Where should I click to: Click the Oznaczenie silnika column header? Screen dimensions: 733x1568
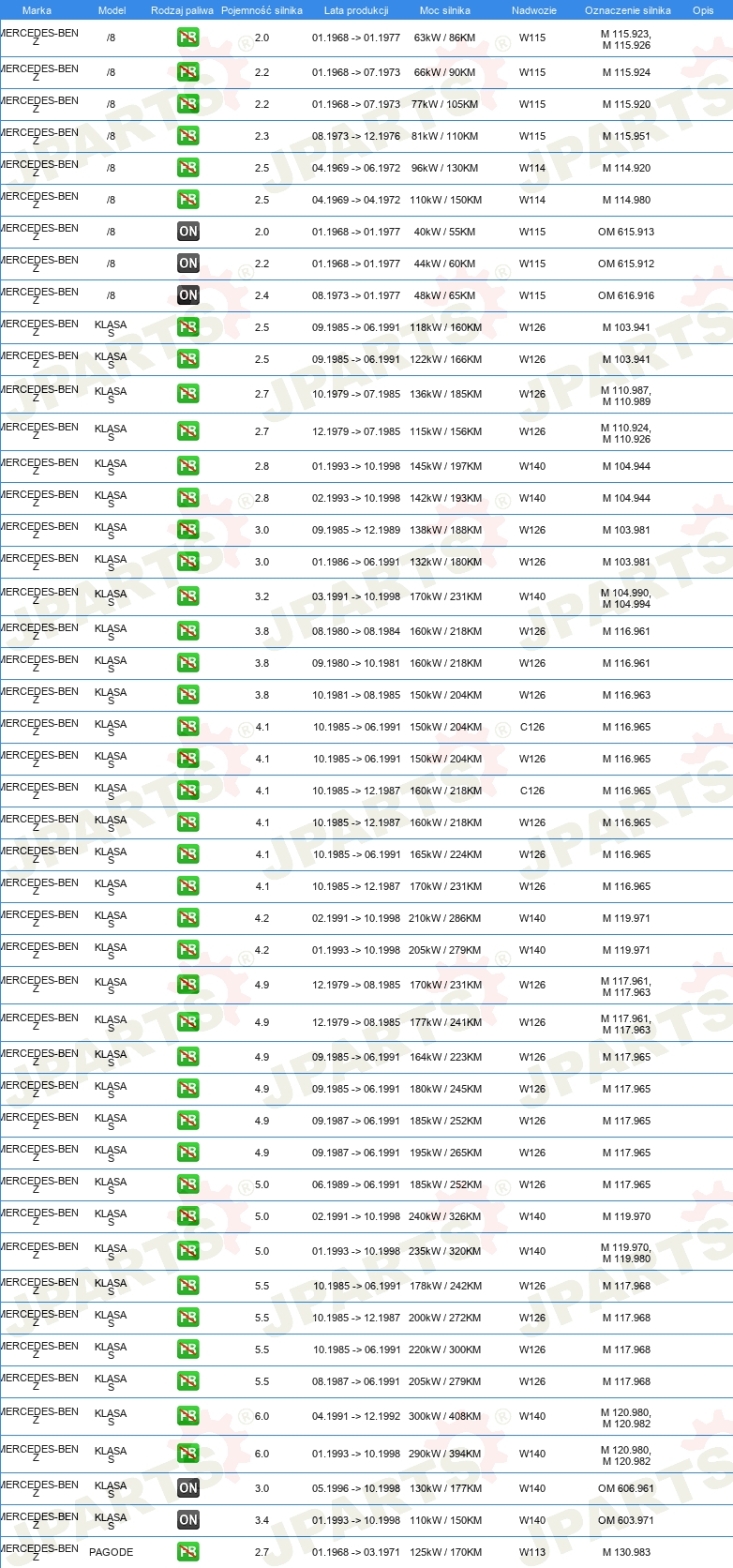click(x=627, y=10)
